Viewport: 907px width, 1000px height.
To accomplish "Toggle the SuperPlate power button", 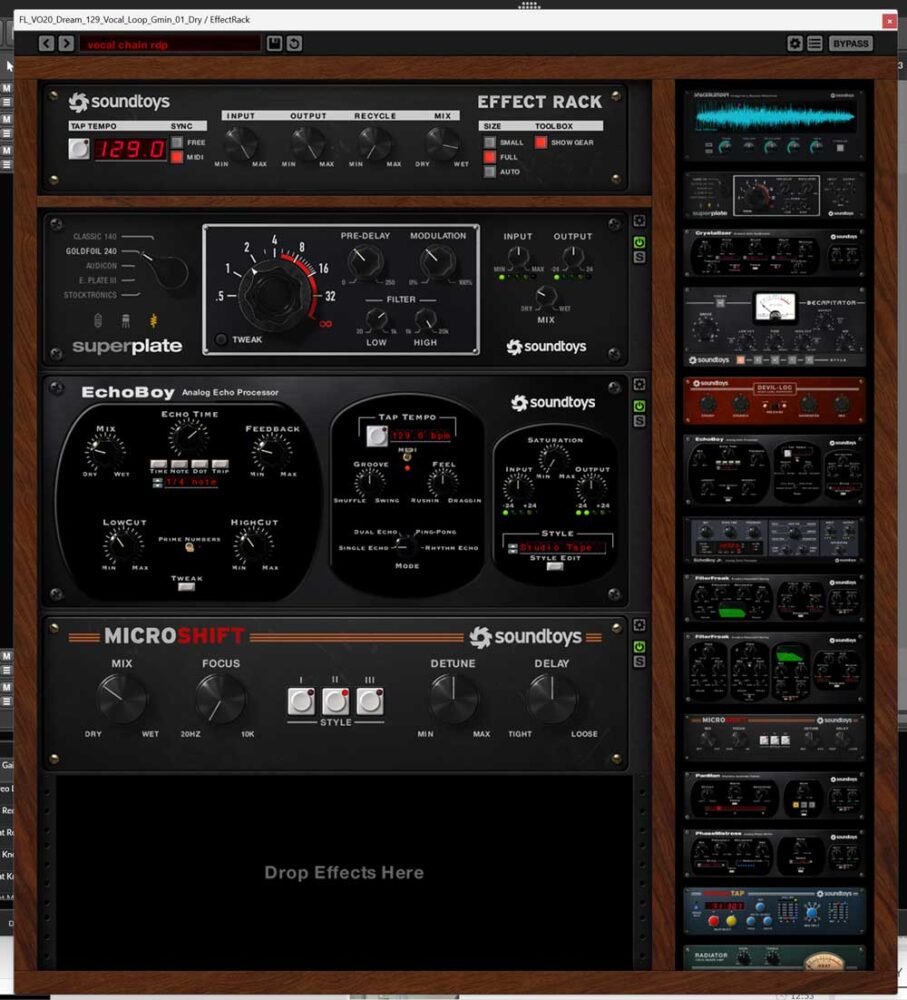I will (639, 242).
